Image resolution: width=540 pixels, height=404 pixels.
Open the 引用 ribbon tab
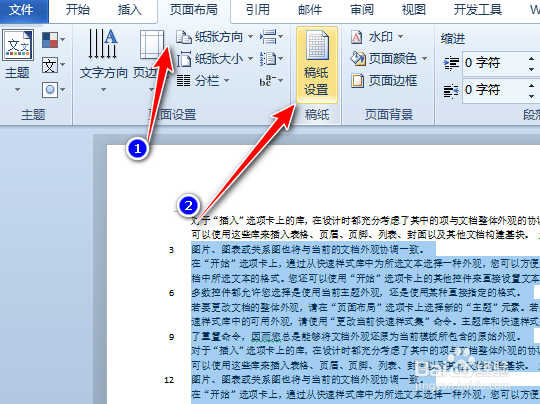[258, 10]
